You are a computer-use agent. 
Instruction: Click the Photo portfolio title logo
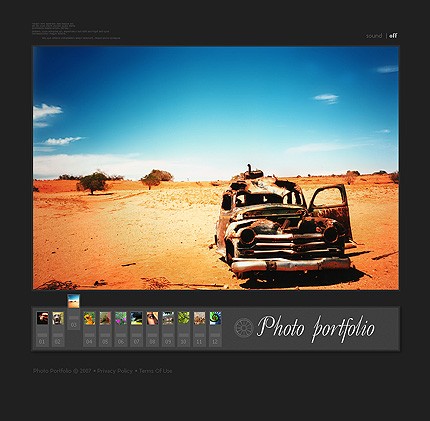pyautogui.click(x=316, y=328)
